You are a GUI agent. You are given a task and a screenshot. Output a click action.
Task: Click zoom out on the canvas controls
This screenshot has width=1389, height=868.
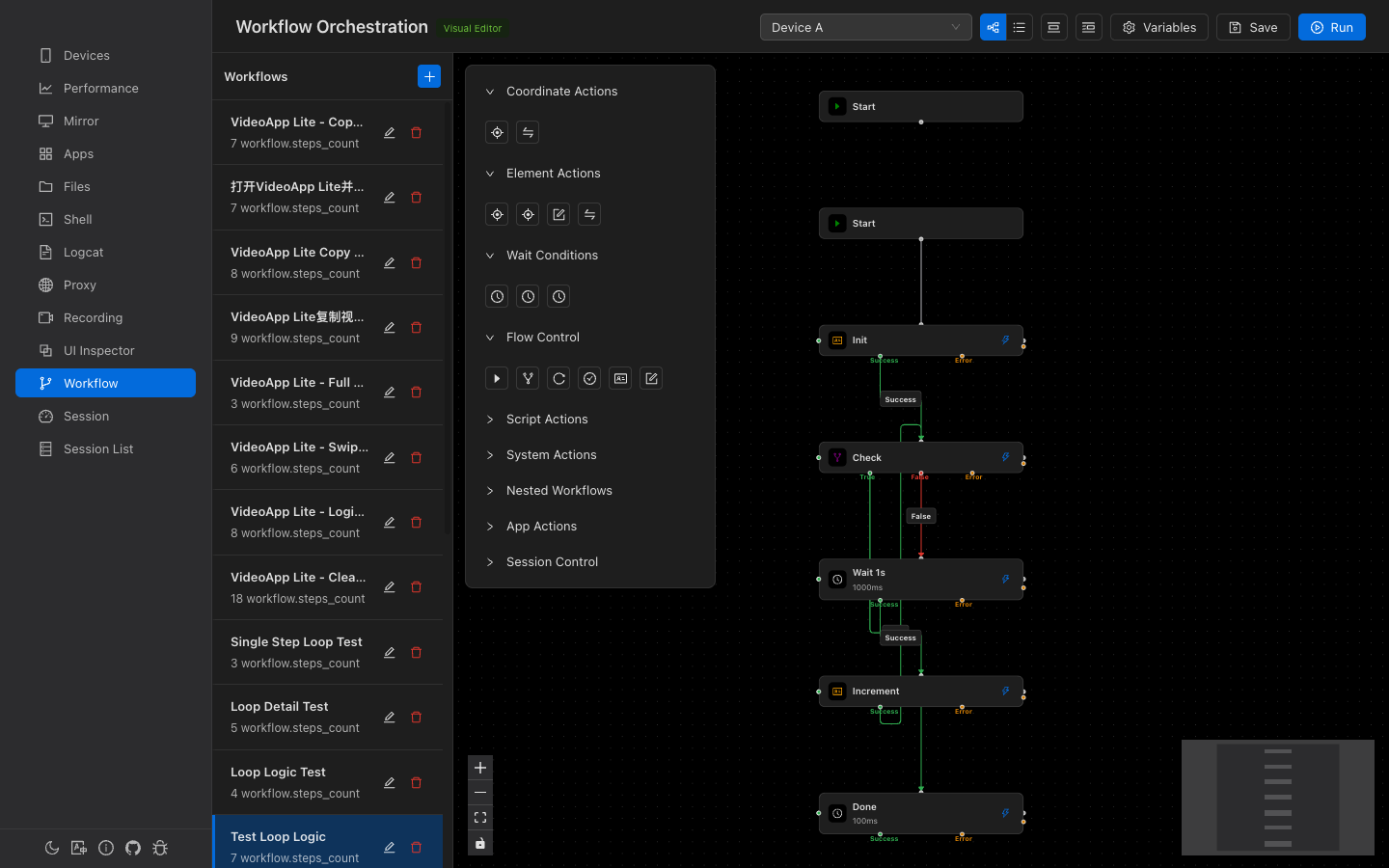[479, 792]
